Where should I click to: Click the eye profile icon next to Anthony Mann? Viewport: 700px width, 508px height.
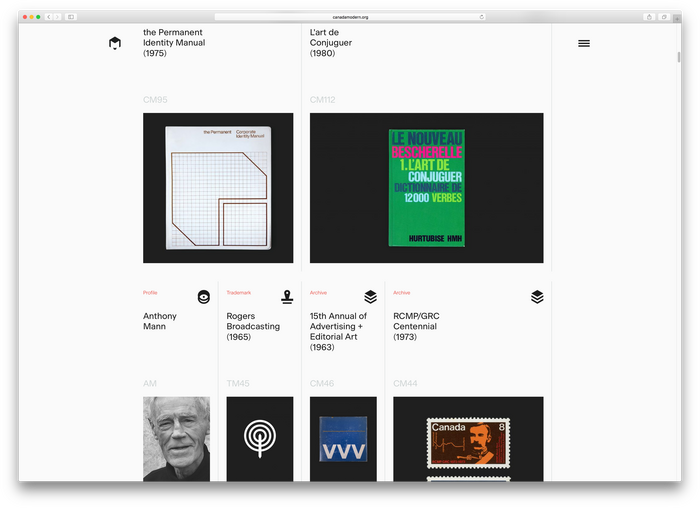[204, 297]
